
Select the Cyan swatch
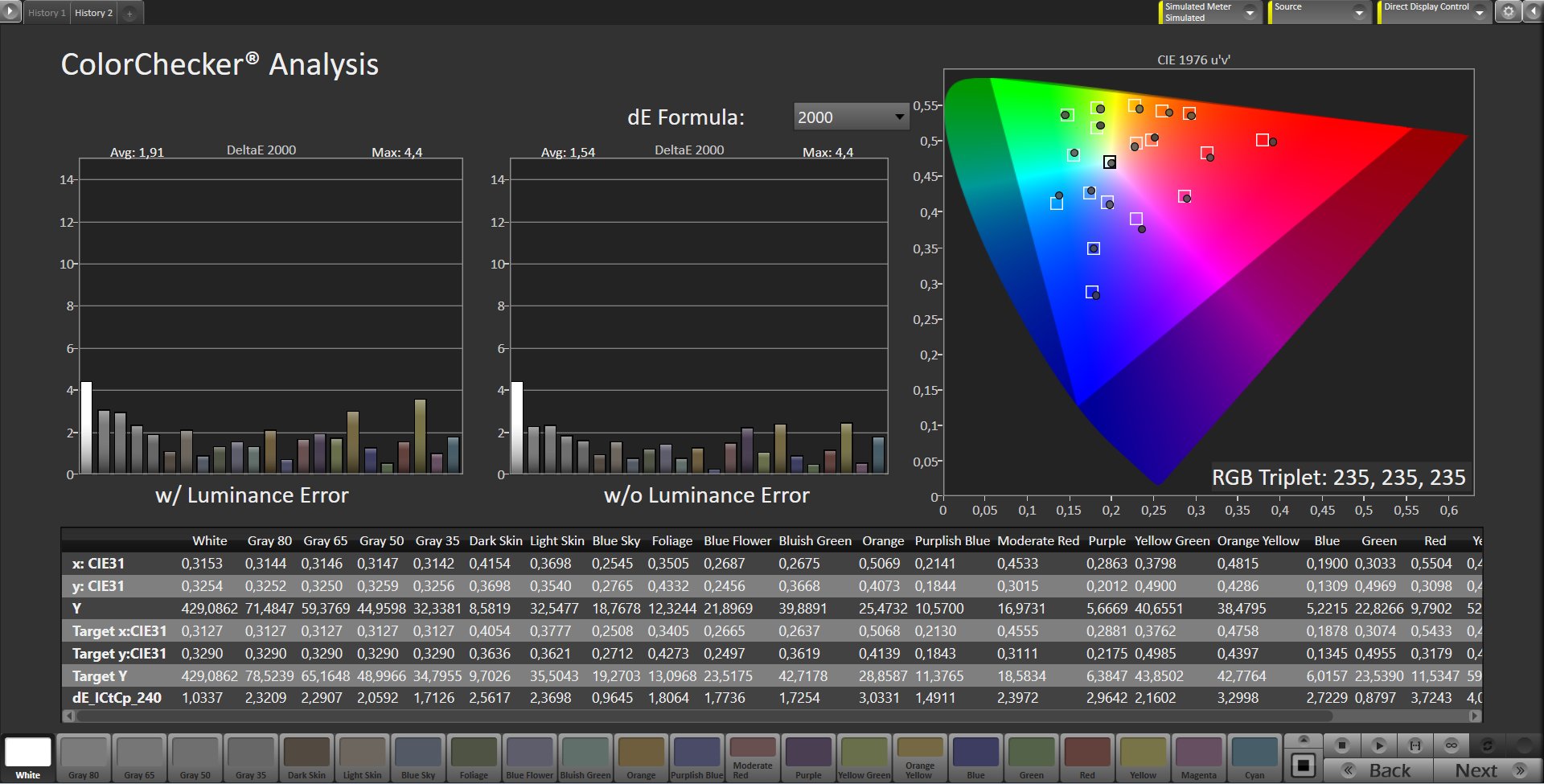pyautogui.click(x=1254, y=757)
